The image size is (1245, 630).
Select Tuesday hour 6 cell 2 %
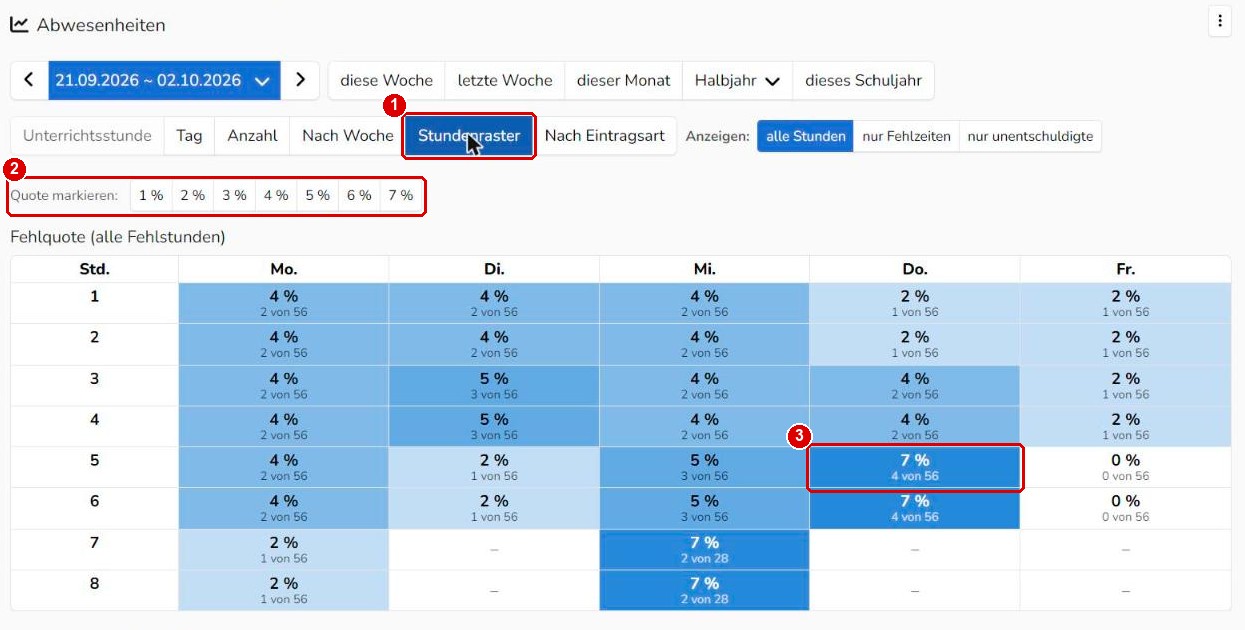pos(494,508)
